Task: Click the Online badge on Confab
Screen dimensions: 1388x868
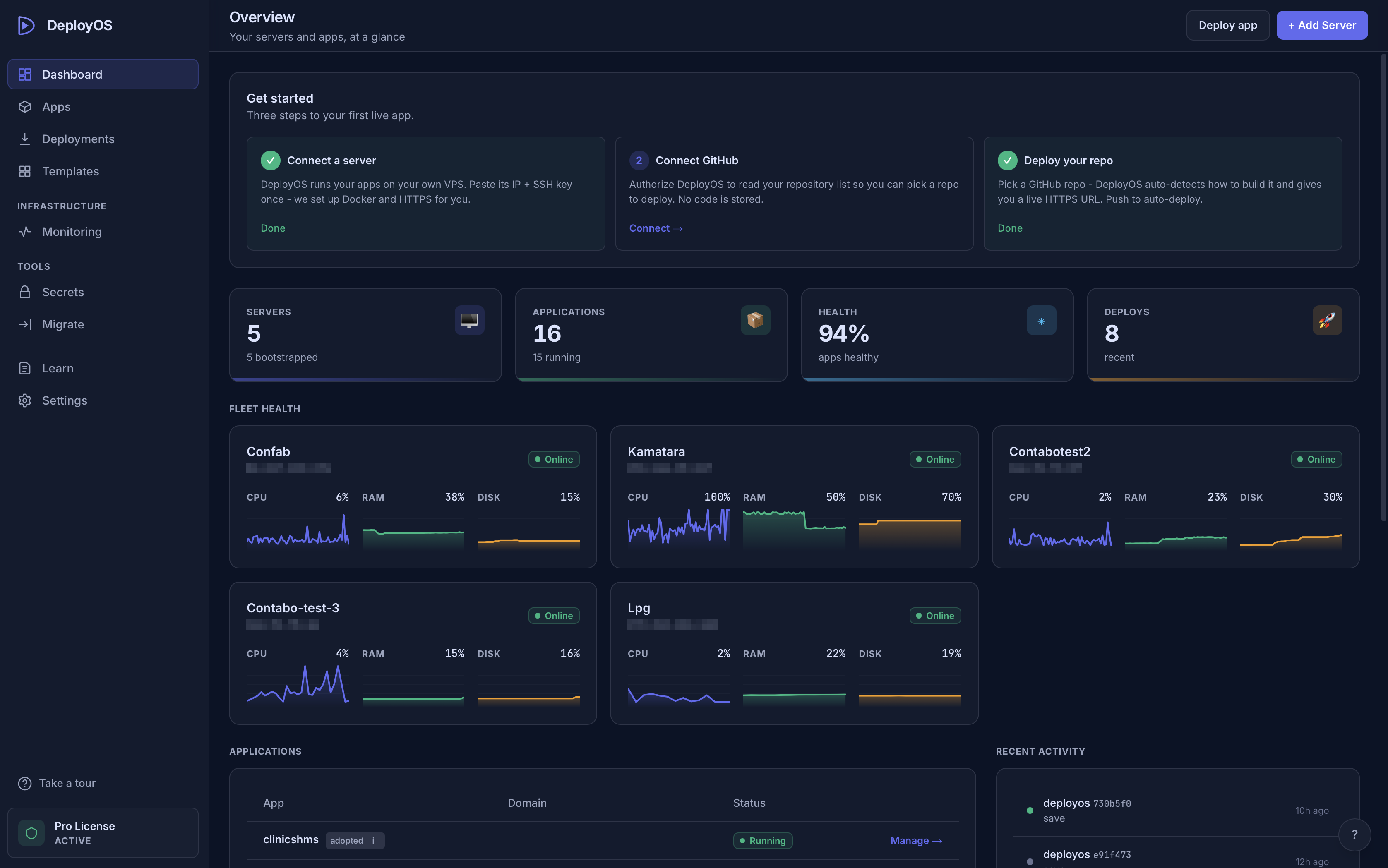Action: point(554,459)
